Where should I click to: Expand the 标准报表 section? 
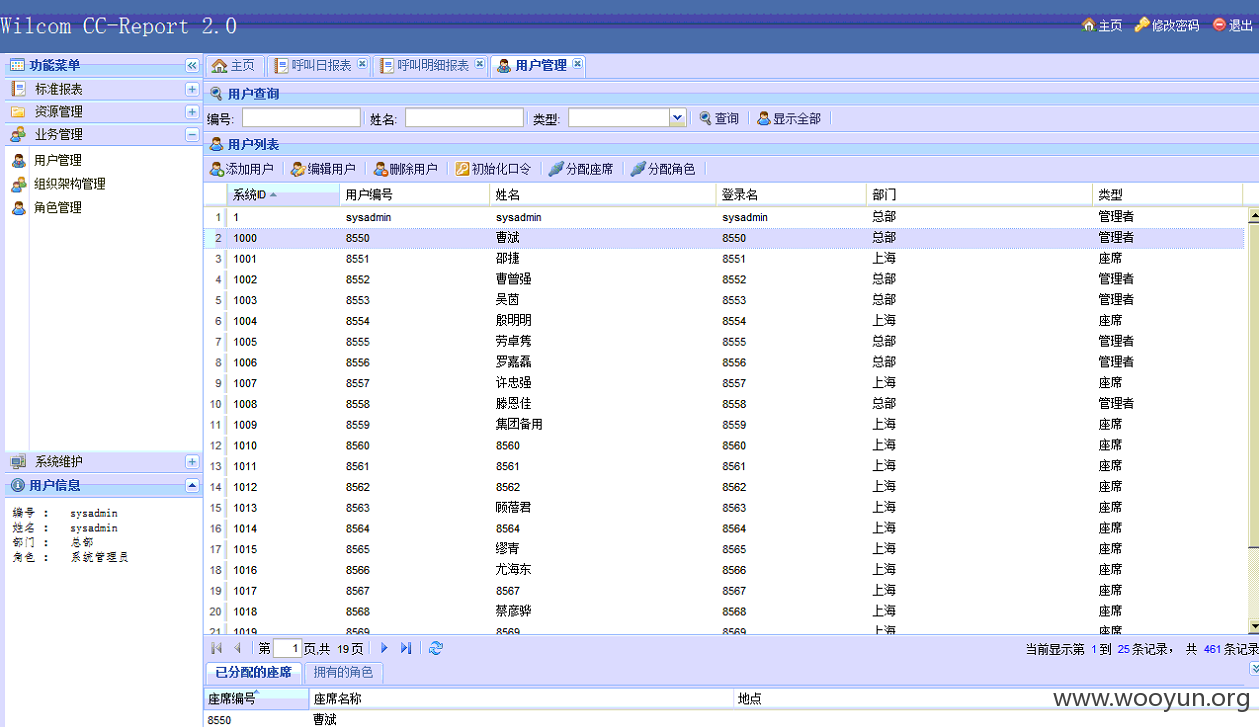192,89
